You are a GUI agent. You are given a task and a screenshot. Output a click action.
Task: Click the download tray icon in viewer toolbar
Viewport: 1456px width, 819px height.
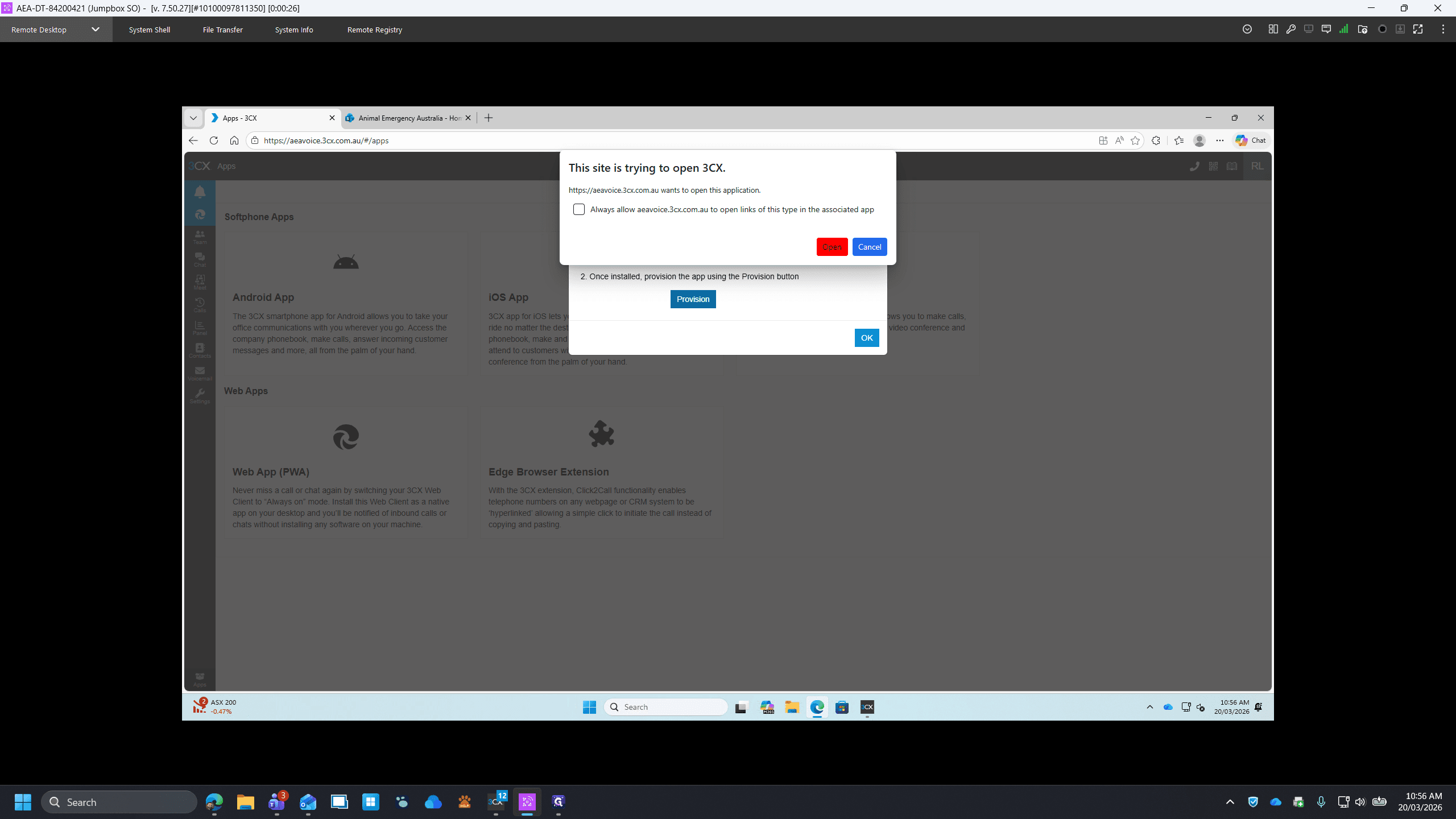click(1400, 29)
